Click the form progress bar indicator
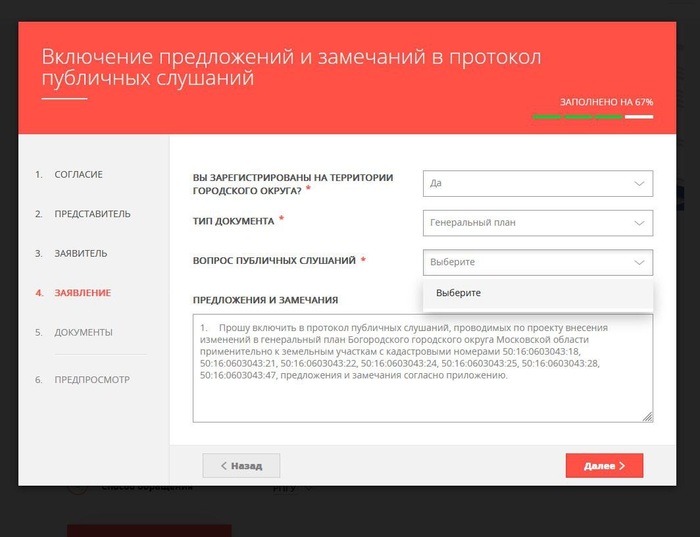The width and height of the screenshot is (700, 537). (592, 117)
